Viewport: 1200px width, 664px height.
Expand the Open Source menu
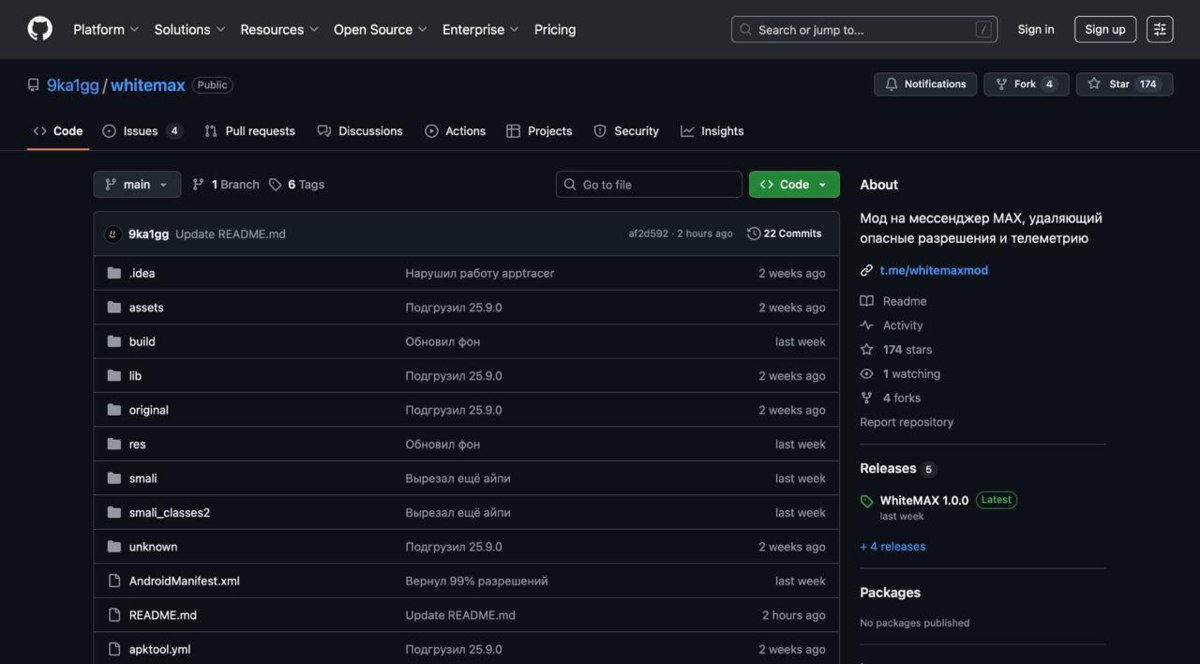point(380,30)
